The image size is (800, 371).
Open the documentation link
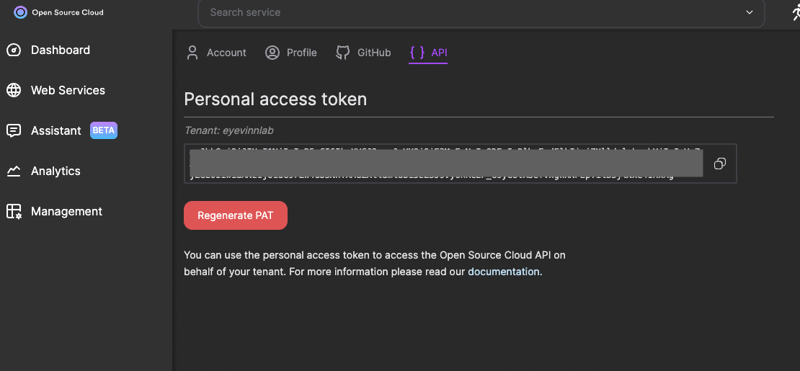(504, 272)
